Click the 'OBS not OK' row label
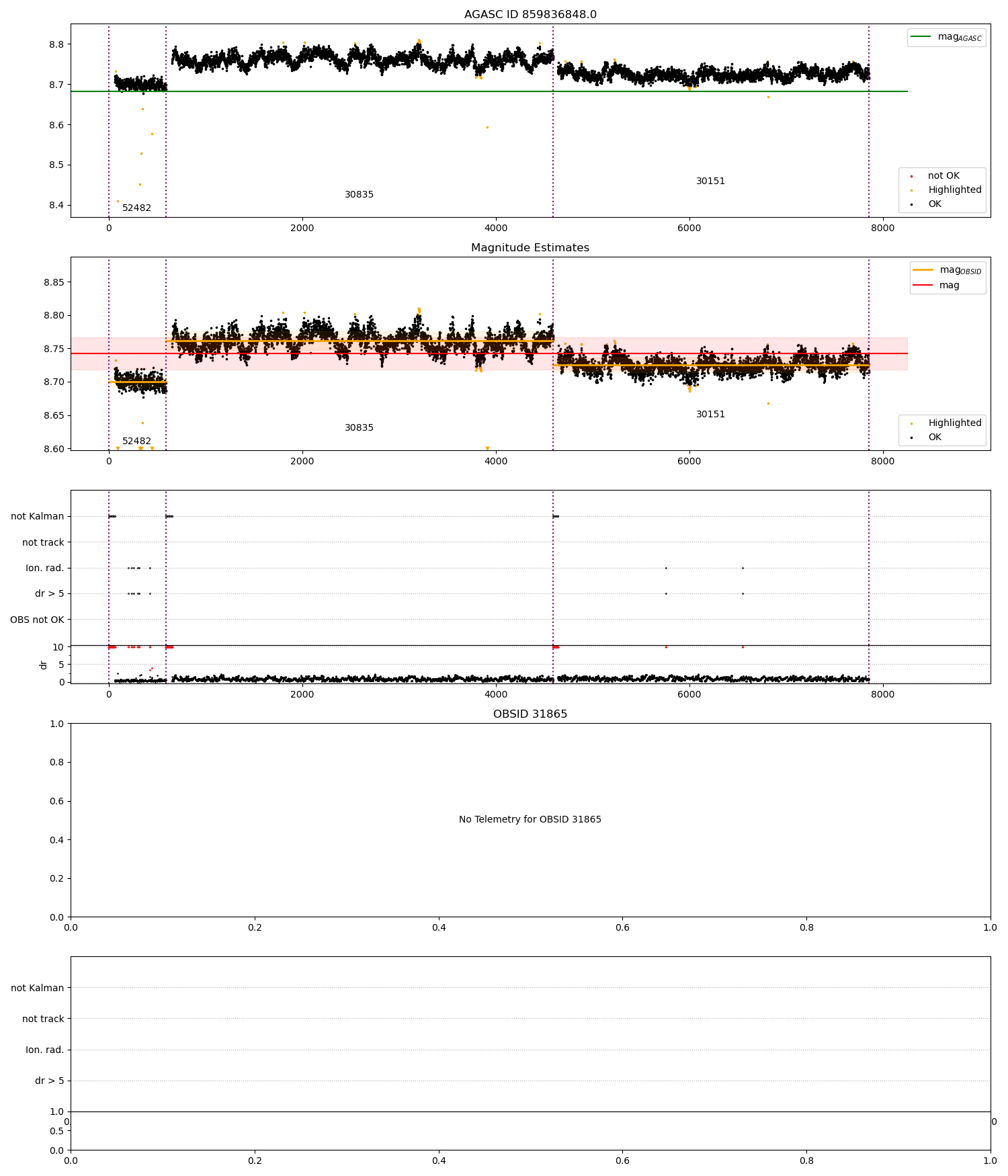The width and height of the screenshot is (1008, 1176). (37, 620)
